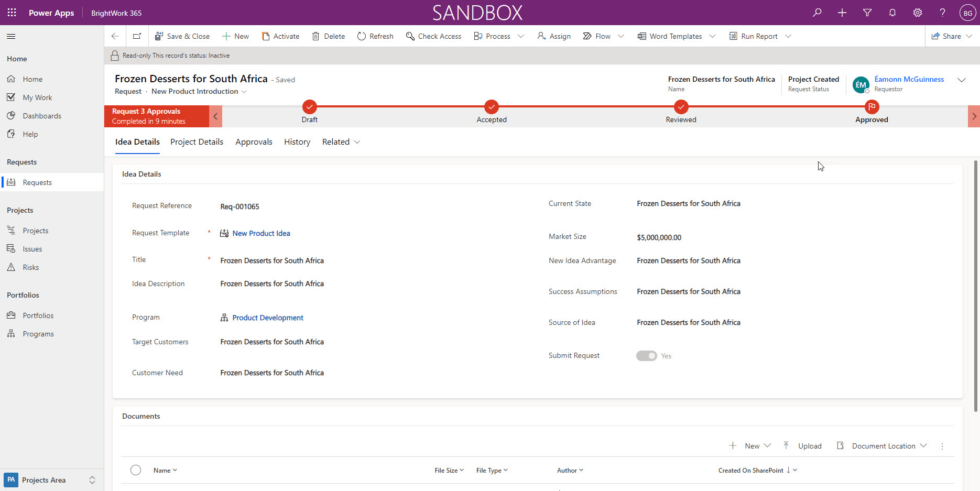Open Dashboards in the left sidebar
The width and height of the screenshot is (980, 491).
[42, 116]
